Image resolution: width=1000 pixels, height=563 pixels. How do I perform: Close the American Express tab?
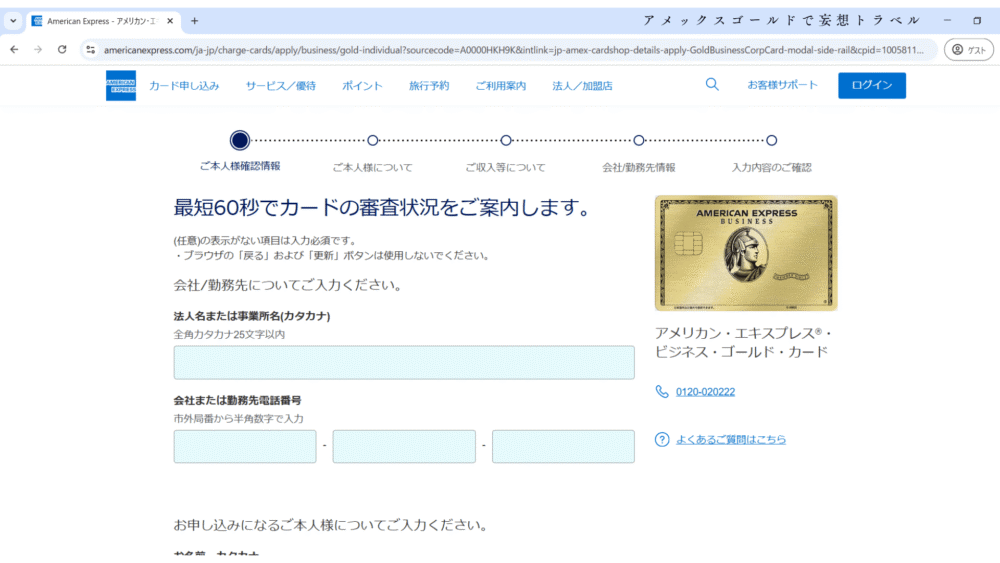point(170,21)
